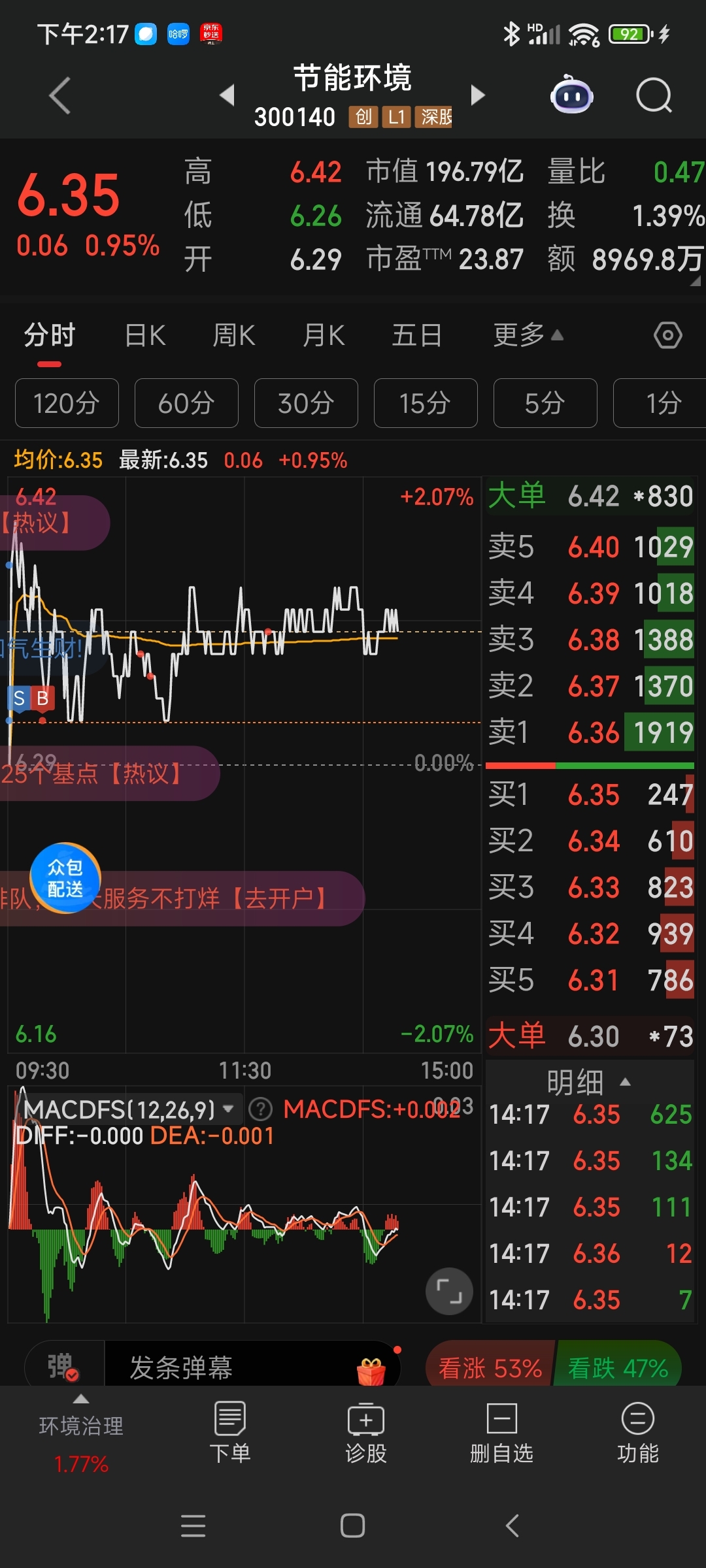
Task: Open the 功能 functions menu
Action: 638,1431
